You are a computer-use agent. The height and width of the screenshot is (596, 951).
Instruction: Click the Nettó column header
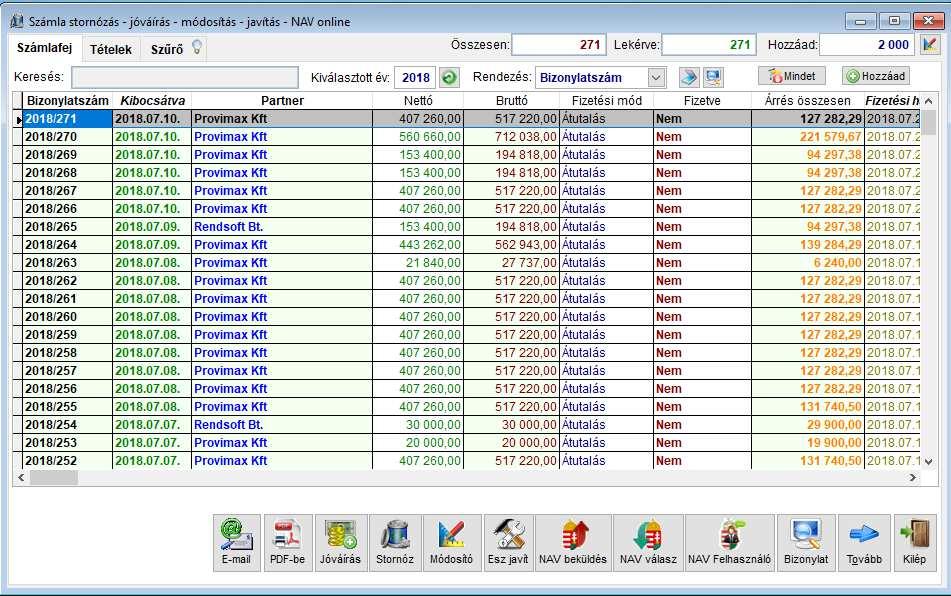(418, 101)
